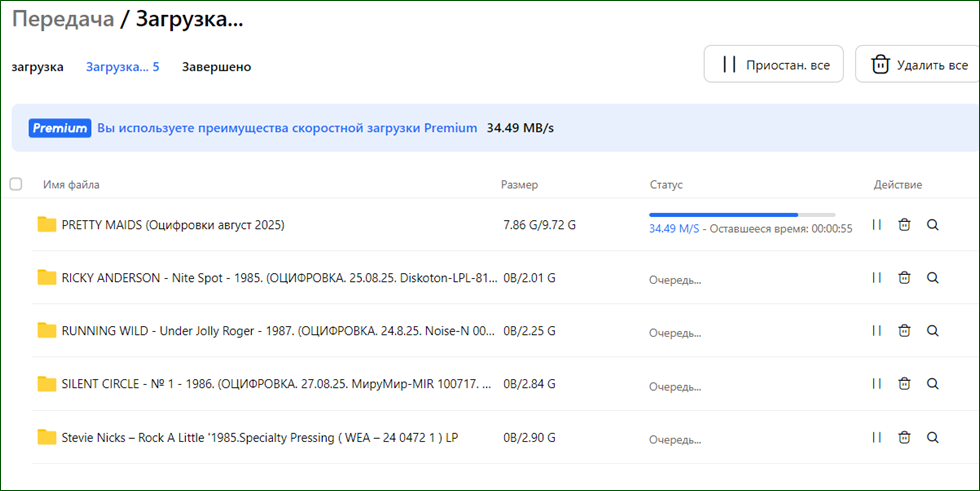The height and width of the screenshot is (491, 980).
Task: Click the Действие column header
Action: [x=898, y=185]
